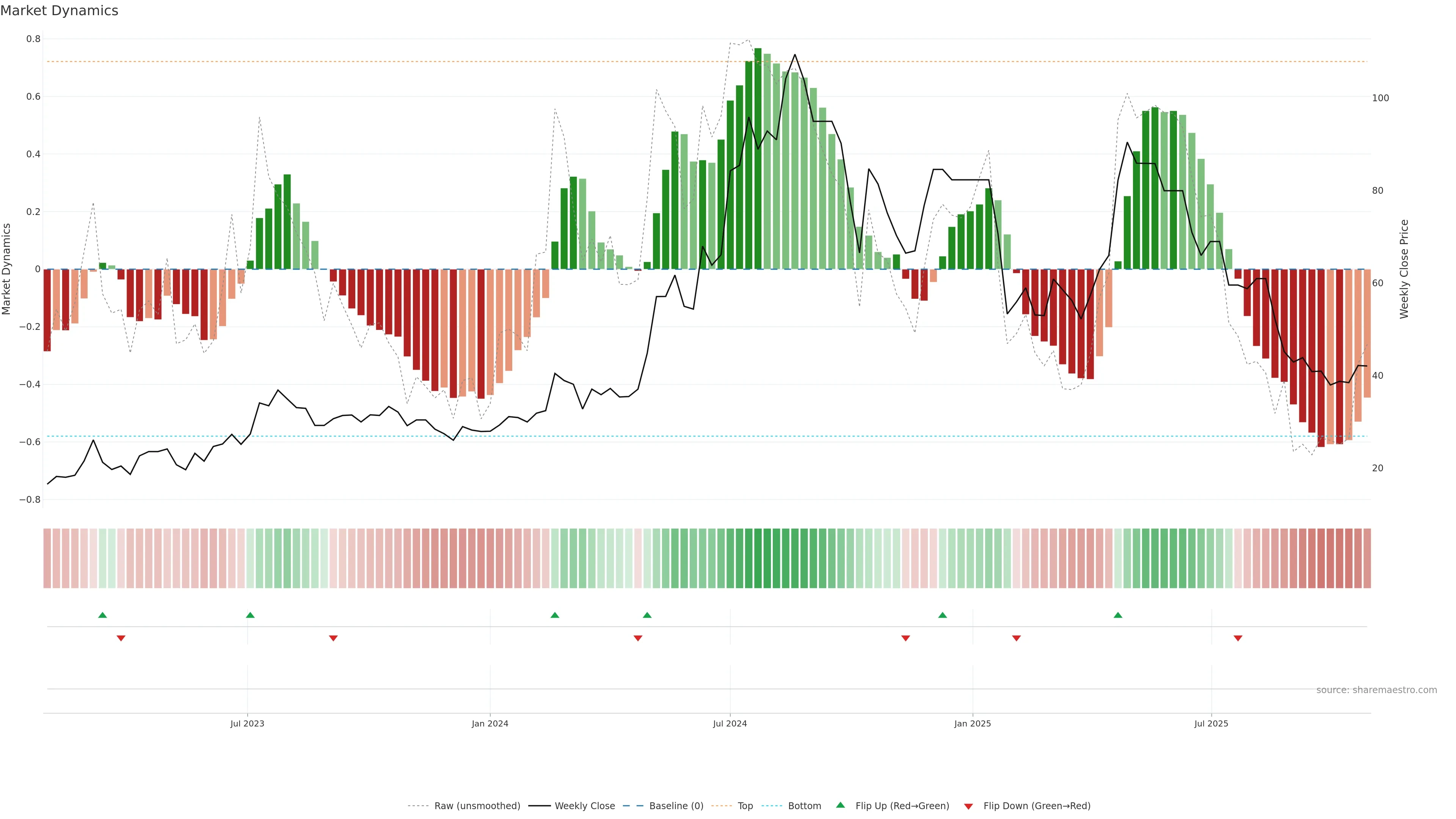Toggle the Flip Down (Green→Red) legend entry
The width and height of the screenshot is (1456, 819).
tap(1037, 806)
